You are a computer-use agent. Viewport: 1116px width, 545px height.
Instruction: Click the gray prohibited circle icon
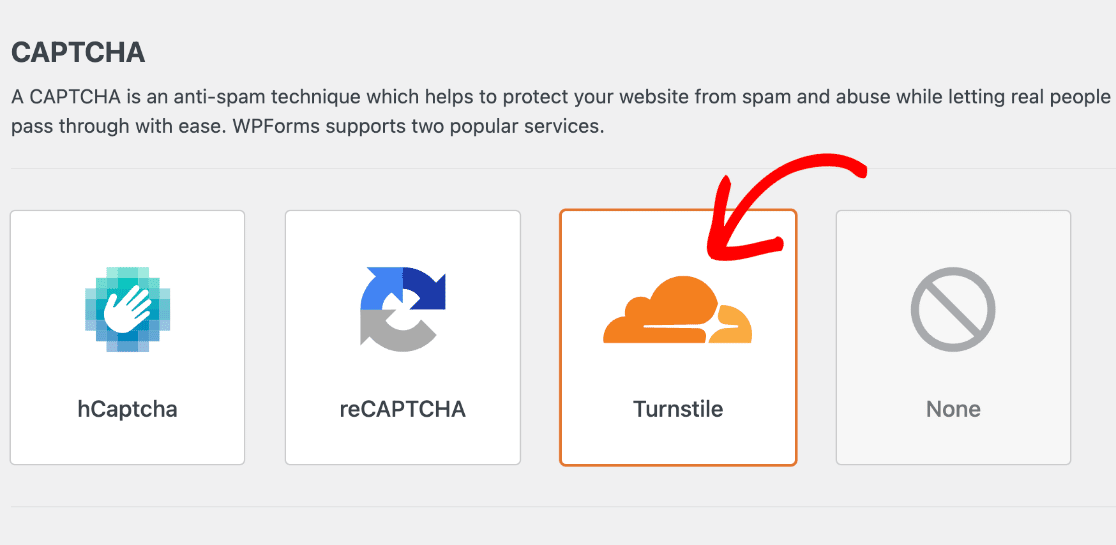(x=953, y=309)
